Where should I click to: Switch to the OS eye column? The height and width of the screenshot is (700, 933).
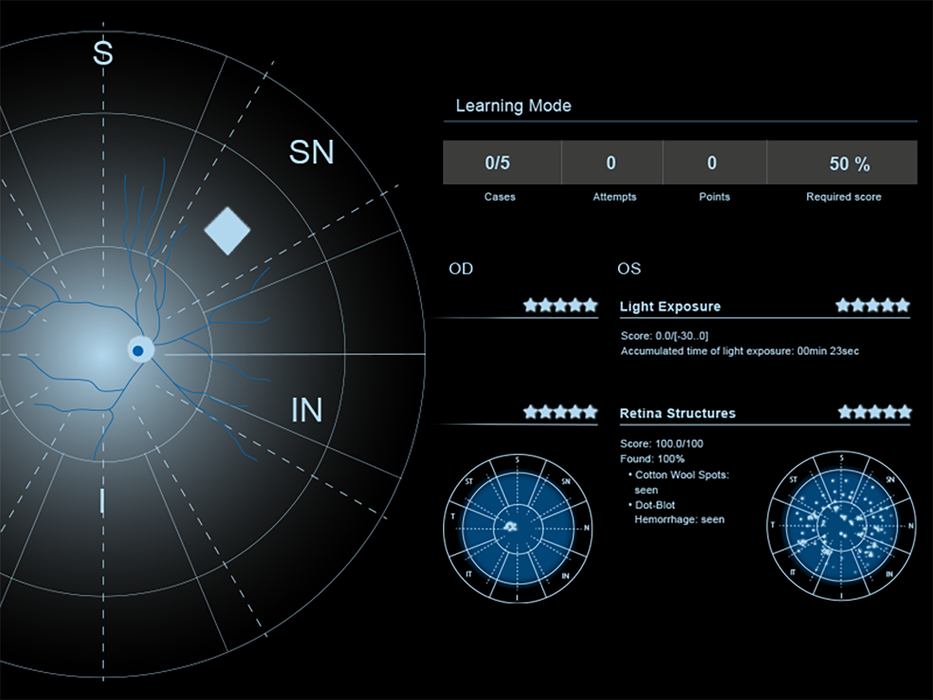pos(629,269)
